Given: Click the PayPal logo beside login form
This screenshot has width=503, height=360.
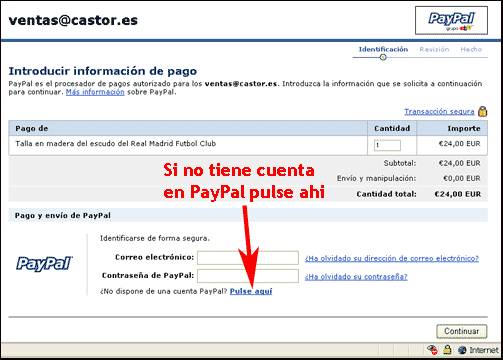Looking at the screenshot, I should point(44,264).
